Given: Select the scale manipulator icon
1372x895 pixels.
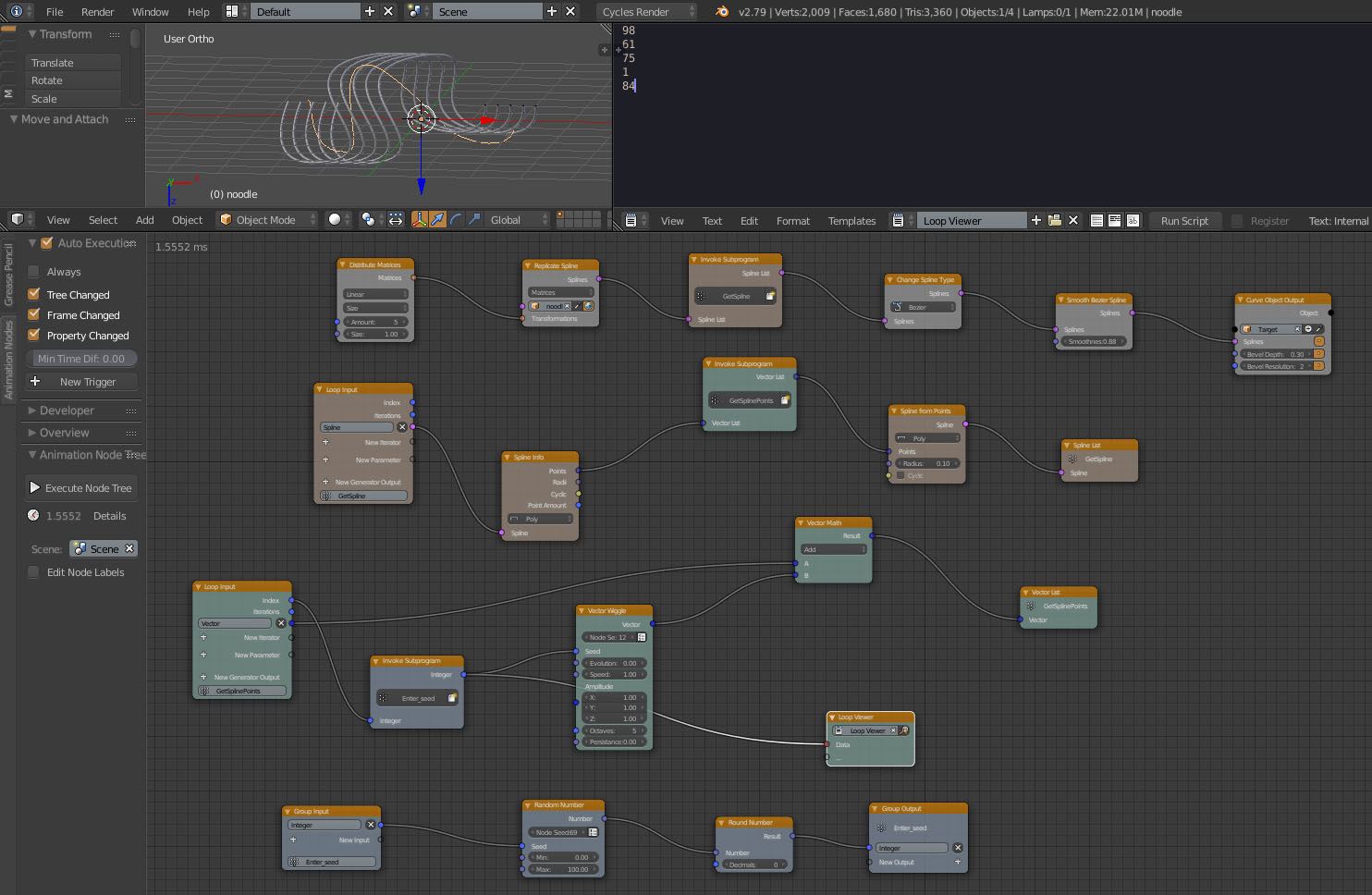Looking at the screenshot, I should (473, 219).
